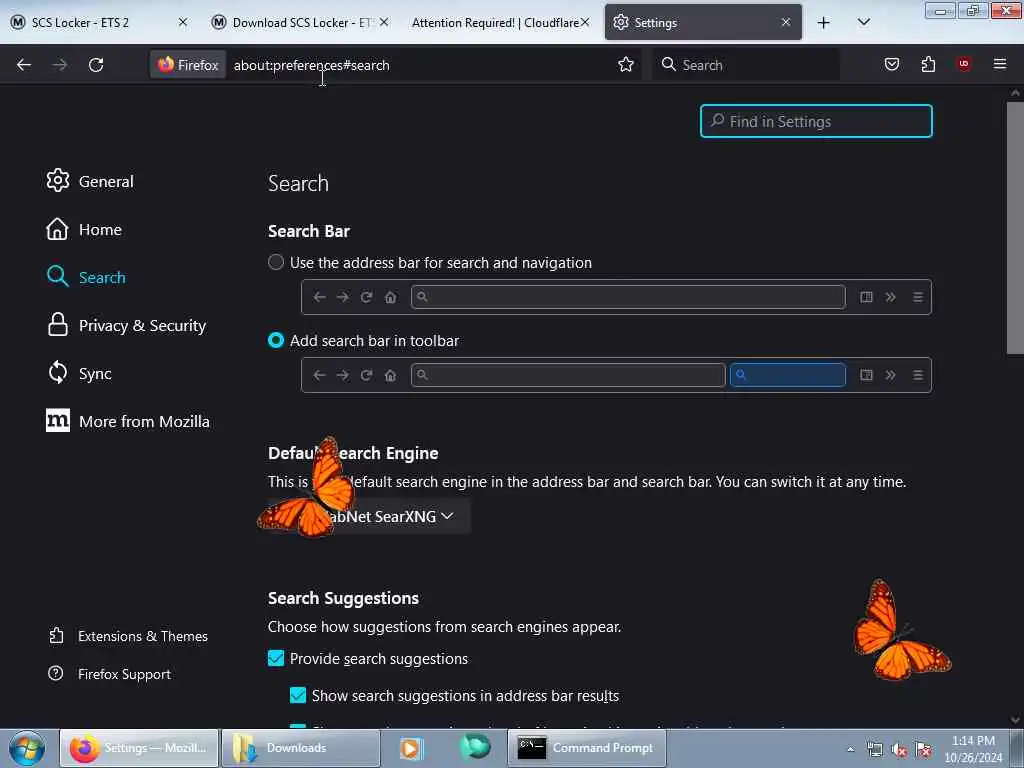This screenshot has width=1024, height=768.
Task: Open More from Mozilla section
Action: click(x=128, y=421)
